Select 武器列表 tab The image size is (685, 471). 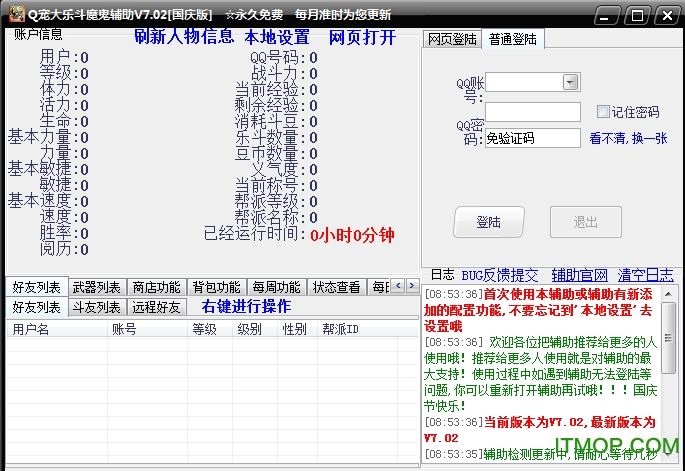97,287
